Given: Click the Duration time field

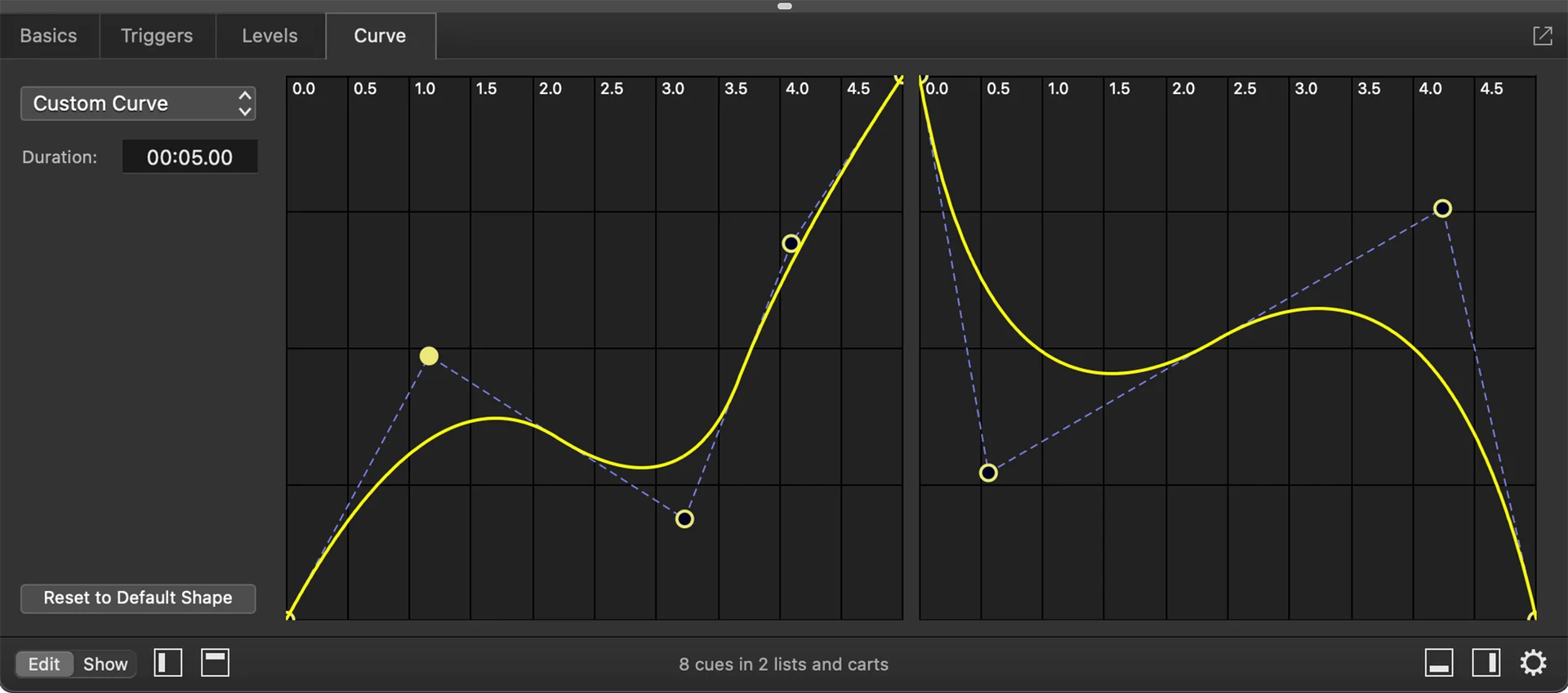Looking at the screenshot, I should click(x=189, y=157).
